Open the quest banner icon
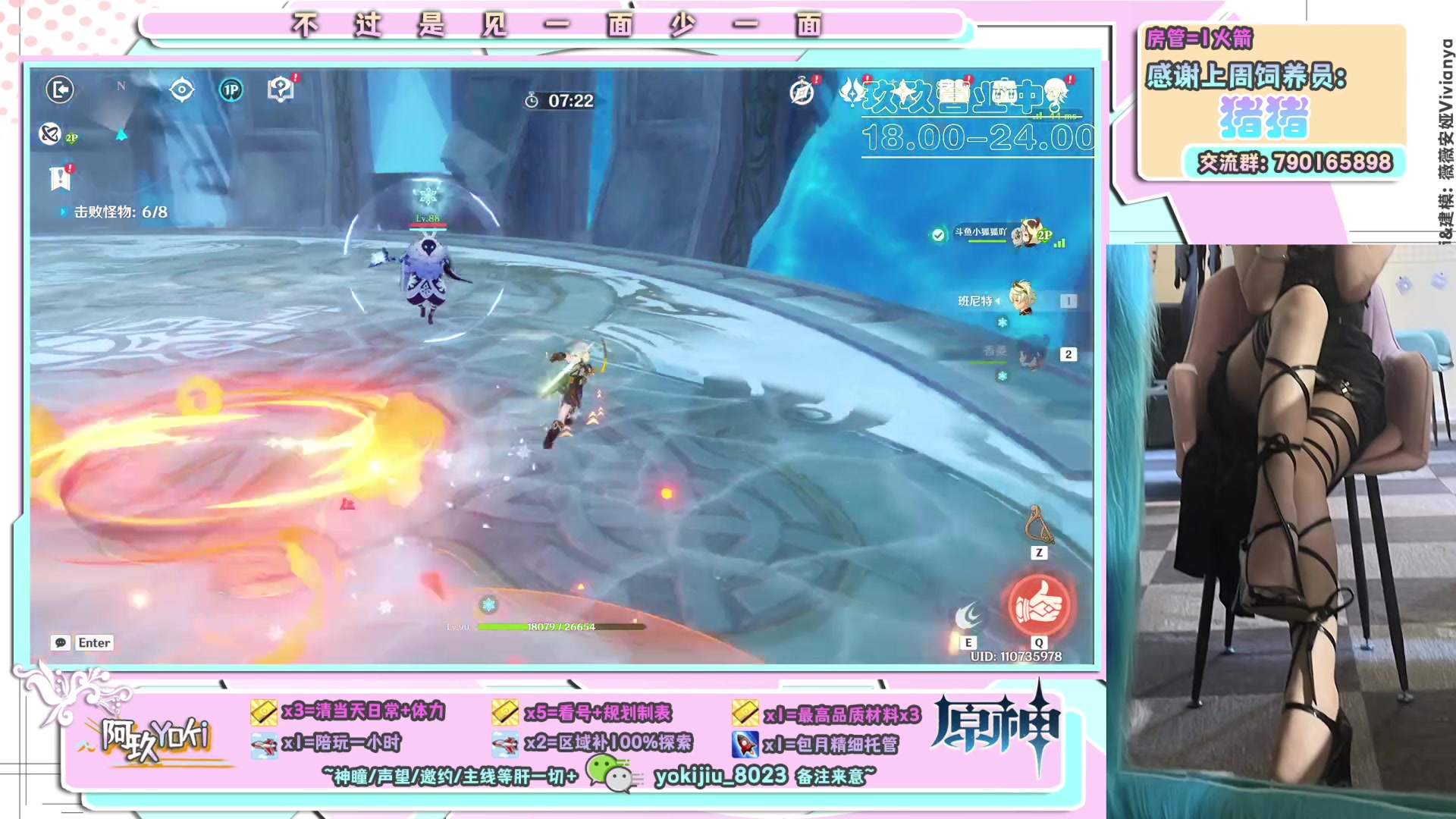The height and width of the screenshot is (819, 1456). tap(60, 178)
